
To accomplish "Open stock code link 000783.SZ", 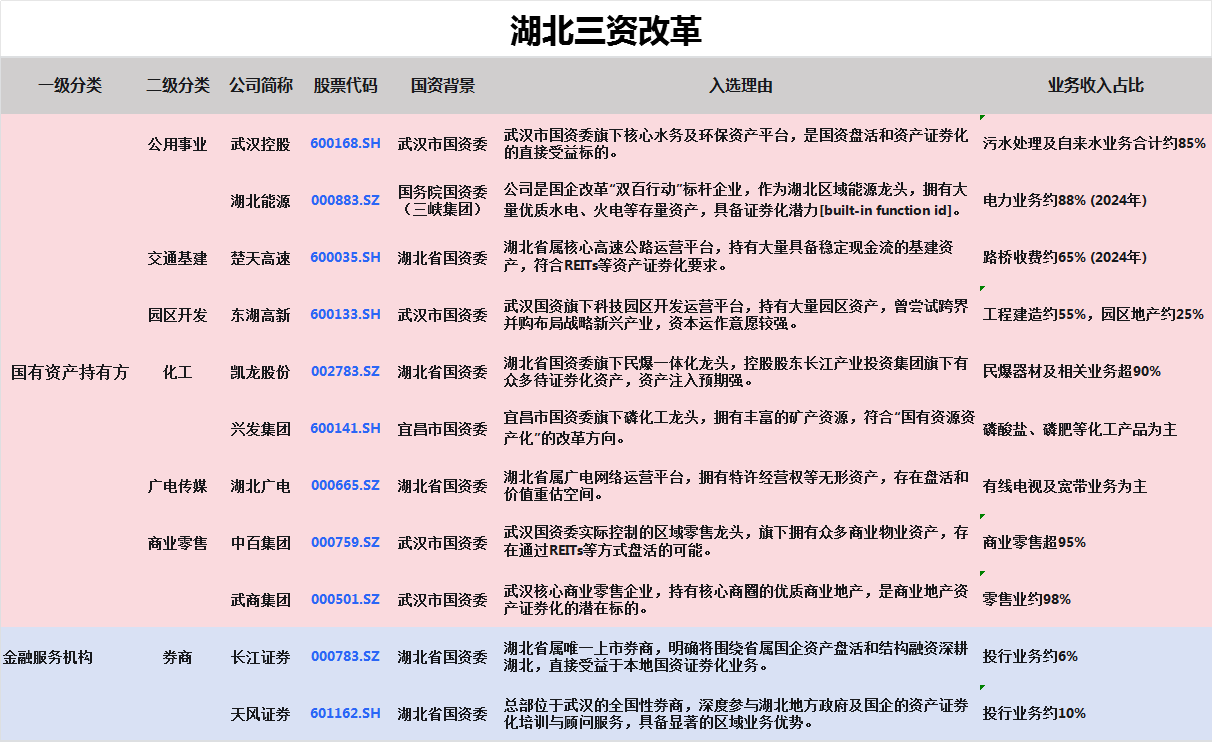I will [345, 656].
